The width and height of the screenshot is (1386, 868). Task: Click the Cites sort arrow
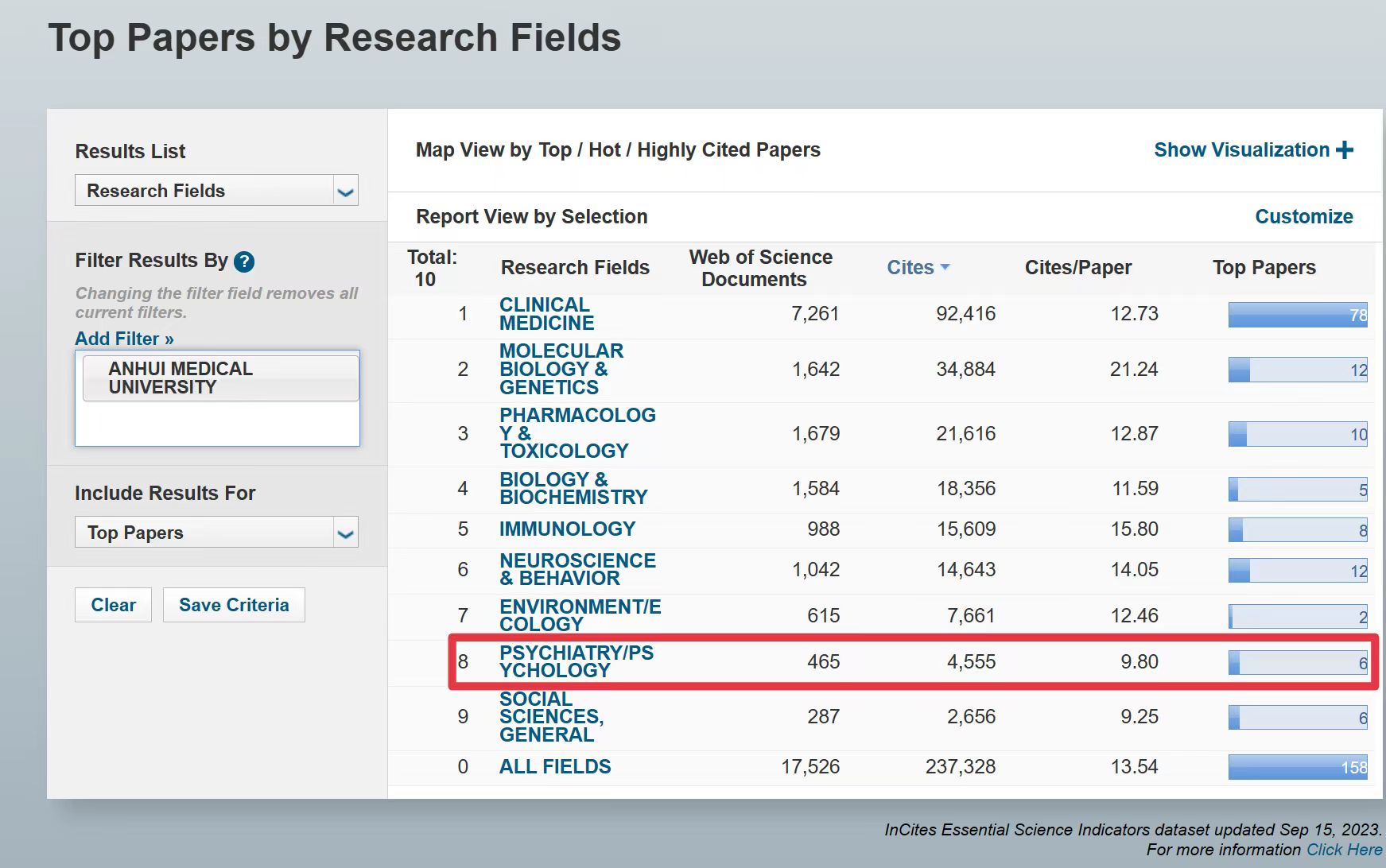945,267
